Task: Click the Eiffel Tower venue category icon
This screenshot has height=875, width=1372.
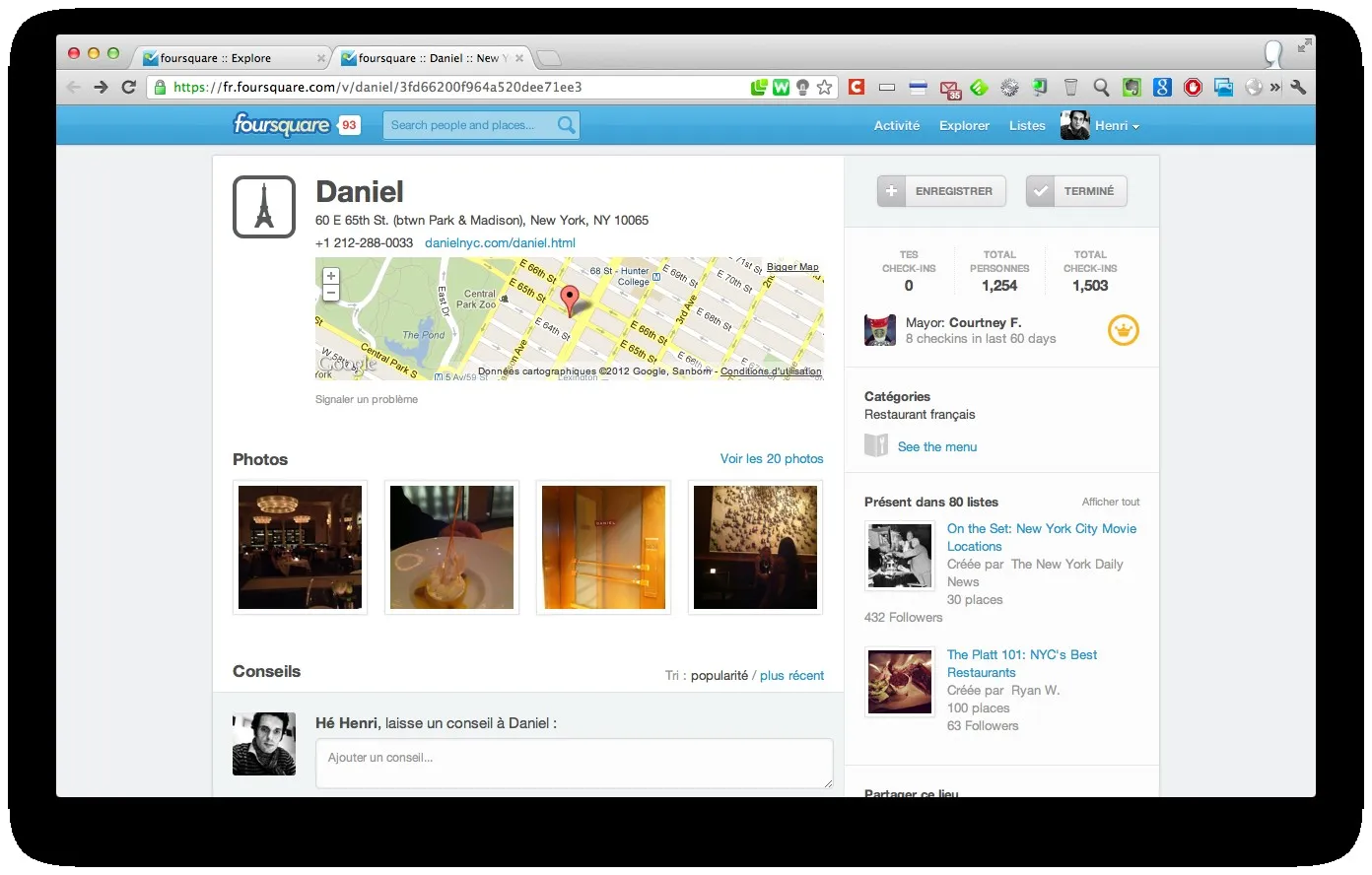Action: [264, 207]
